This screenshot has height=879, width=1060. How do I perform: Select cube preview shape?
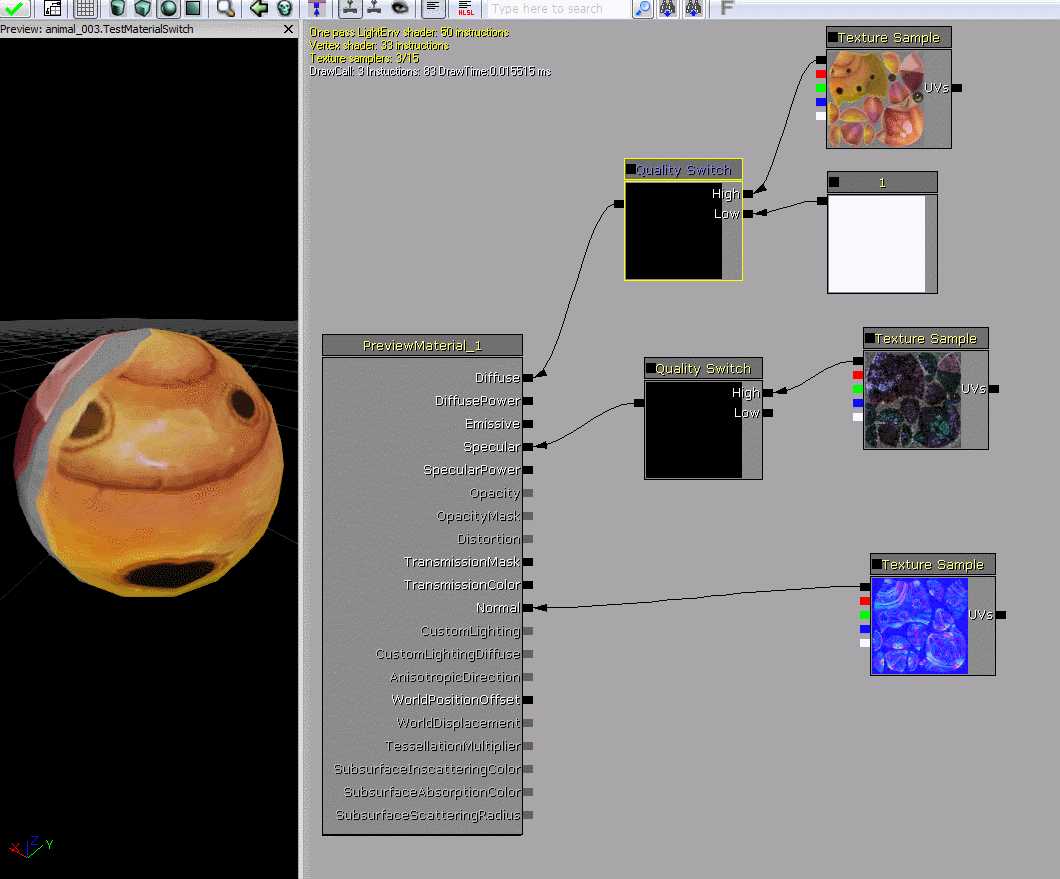click(x=143, y=8)
